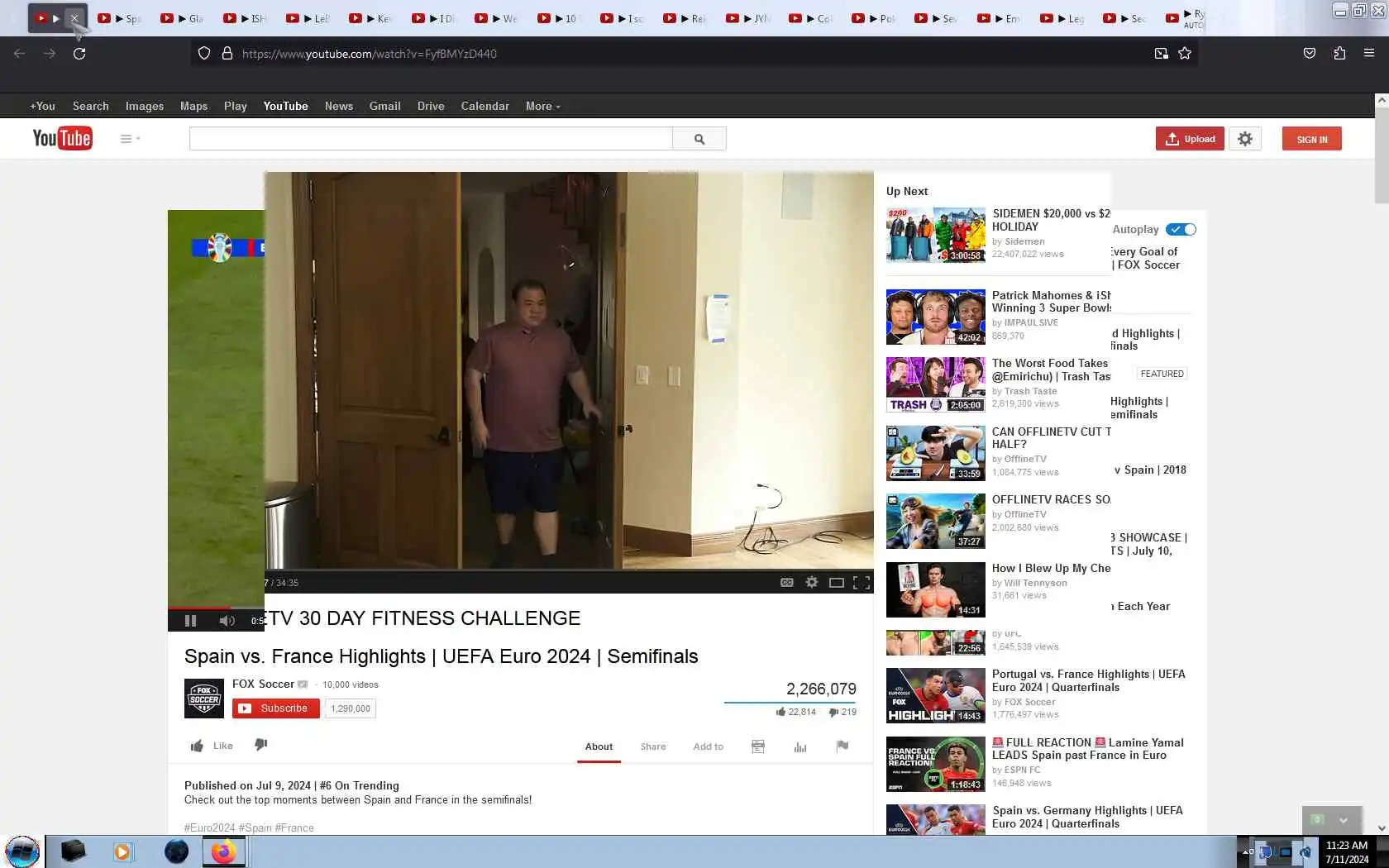Screen dimensions: 1389x868
Task: Pause the Spain vs. France video
Action: pos(190,621)
